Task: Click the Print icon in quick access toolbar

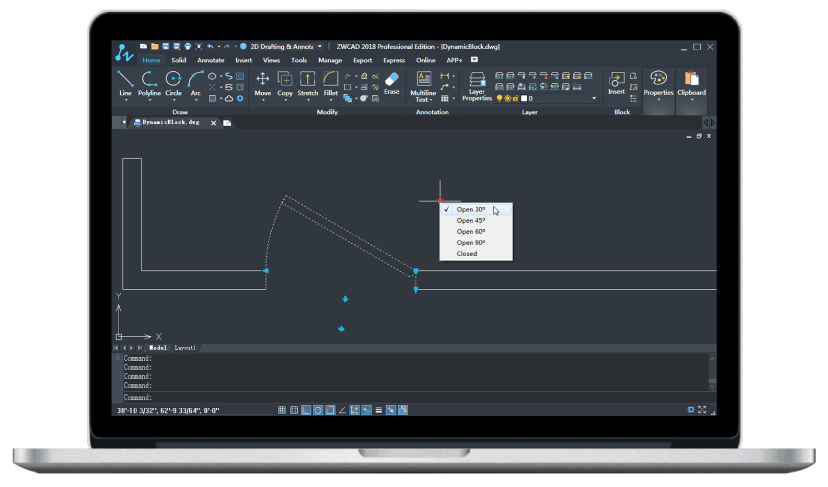Action: point(187,46)
